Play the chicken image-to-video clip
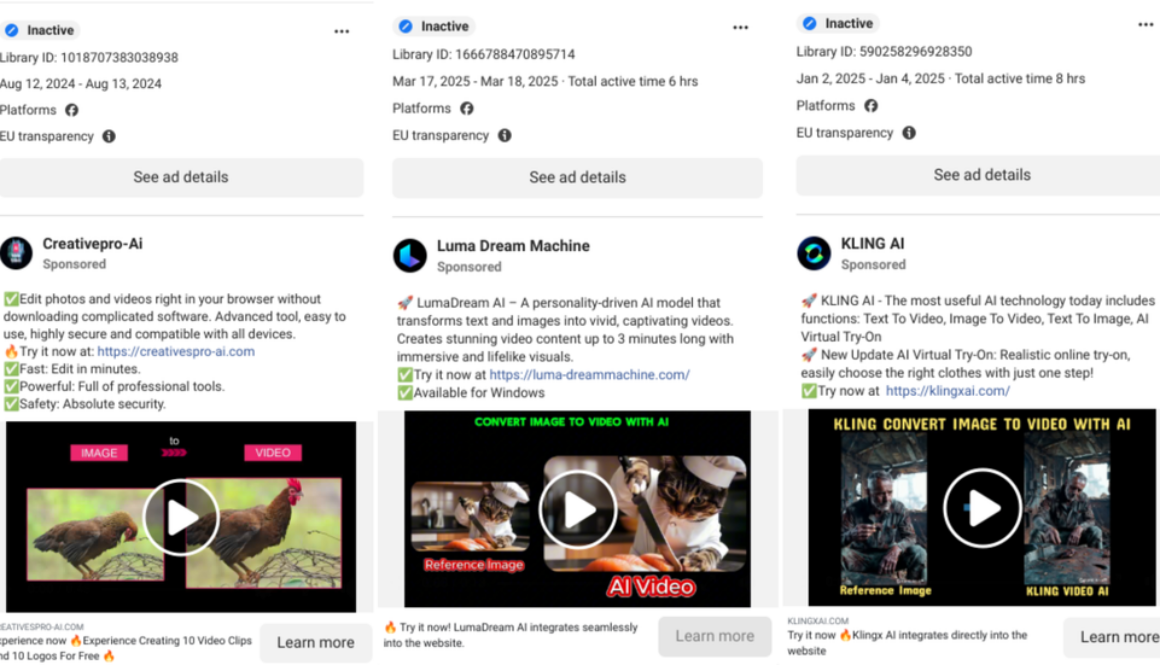 point(181,517)
